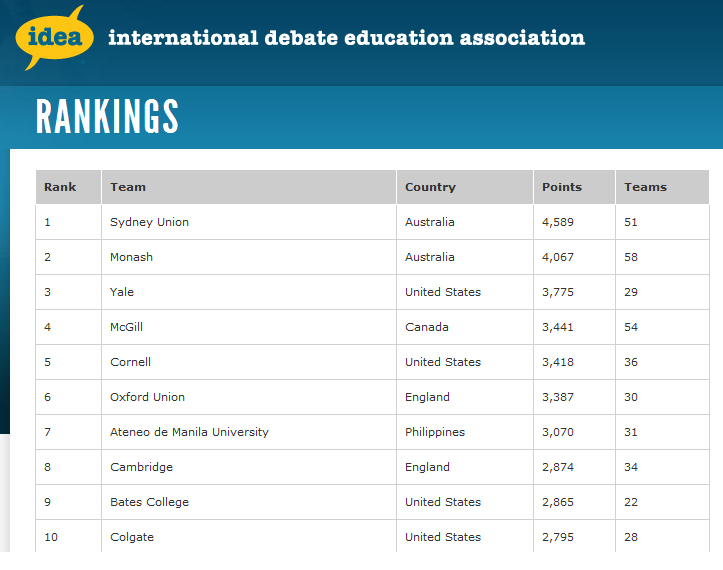Click the international debate education association title
This screenshot has width=723, height=570.
tap(346, 39)
